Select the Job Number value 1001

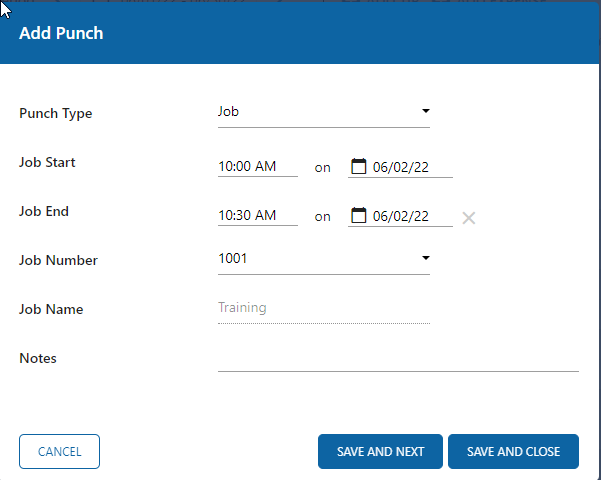tap(233, 258)
